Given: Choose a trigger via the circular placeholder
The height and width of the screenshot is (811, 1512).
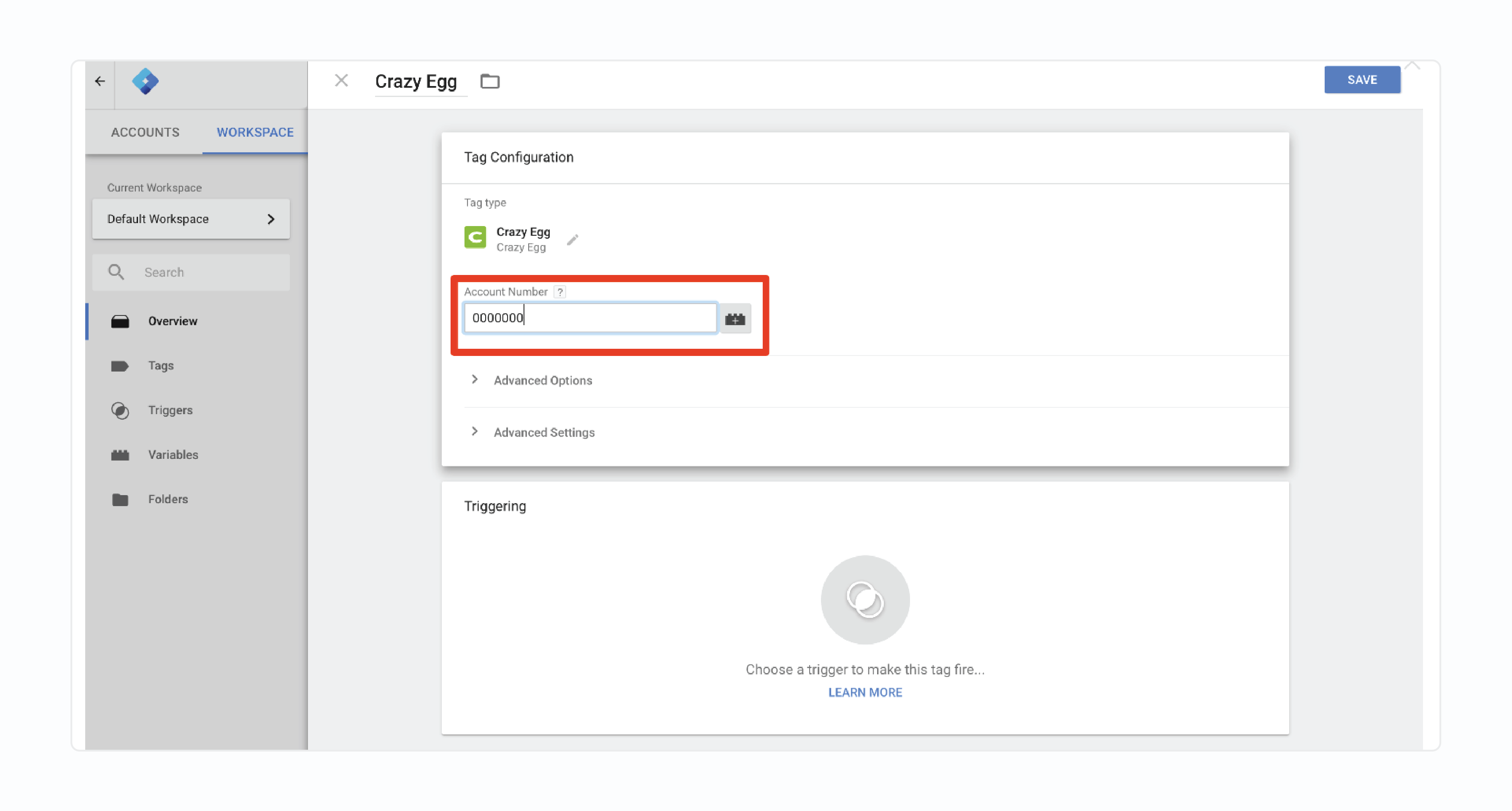Looking at the screenshot, I should [865, 600].
